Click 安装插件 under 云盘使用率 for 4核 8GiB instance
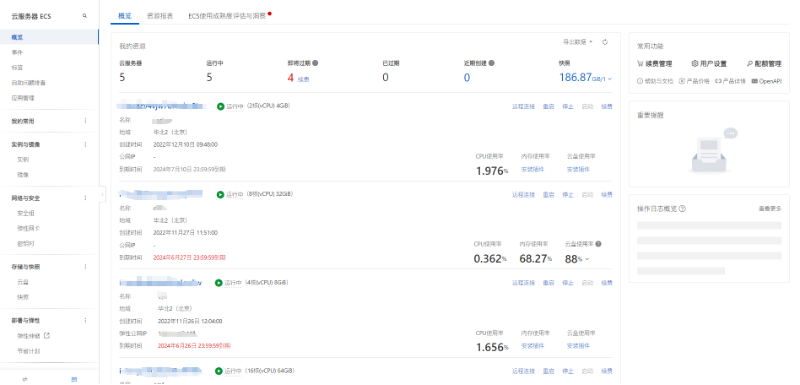Screen dimensions: 800x385 [578, 346]
